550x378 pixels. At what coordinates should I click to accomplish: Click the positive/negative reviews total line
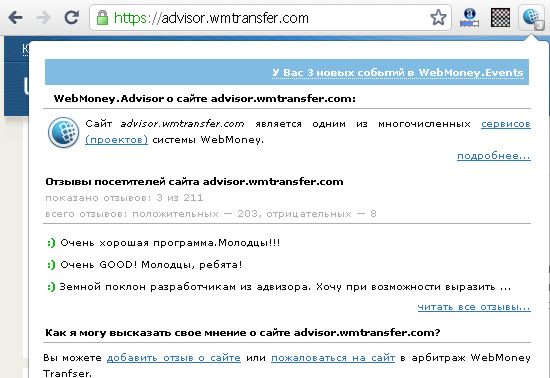211,214
